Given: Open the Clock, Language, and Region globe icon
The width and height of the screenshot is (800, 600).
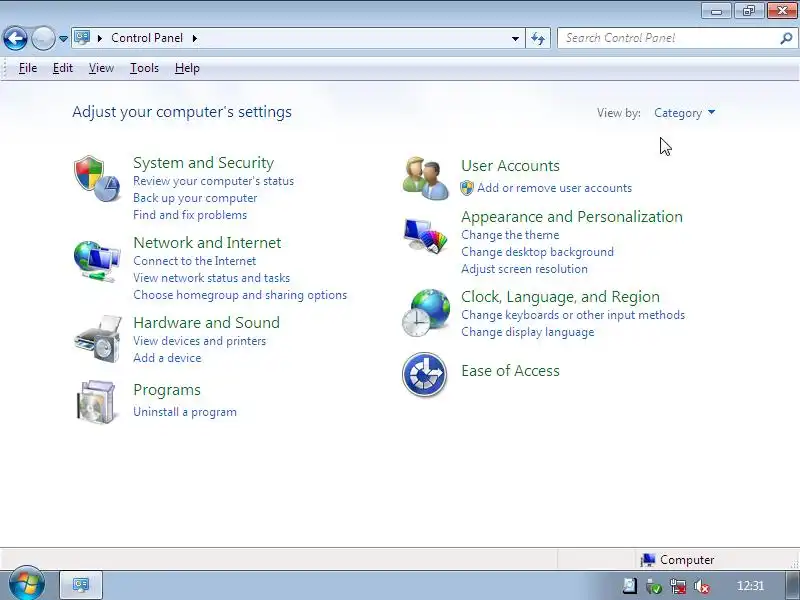Looking at the screenshot, I should tap(426, 313).
